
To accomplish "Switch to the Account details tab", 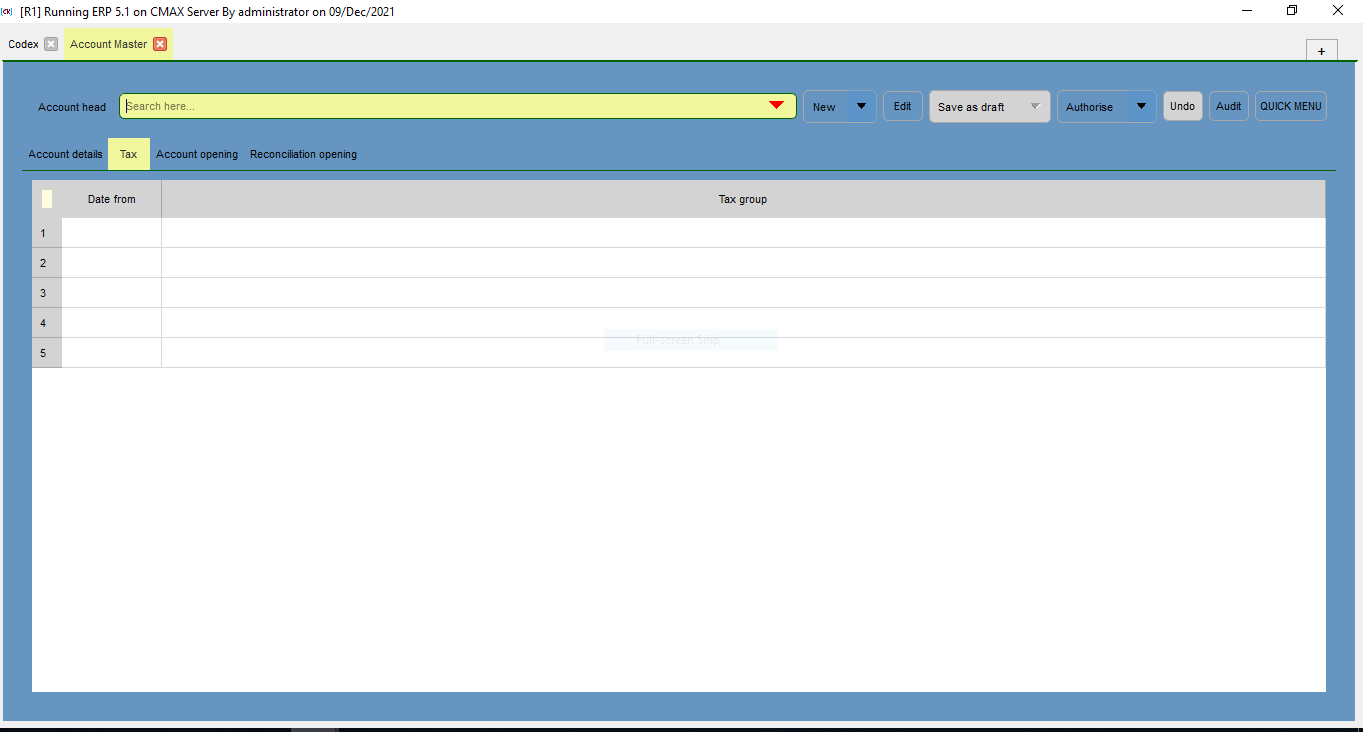I will coord(65,154).
